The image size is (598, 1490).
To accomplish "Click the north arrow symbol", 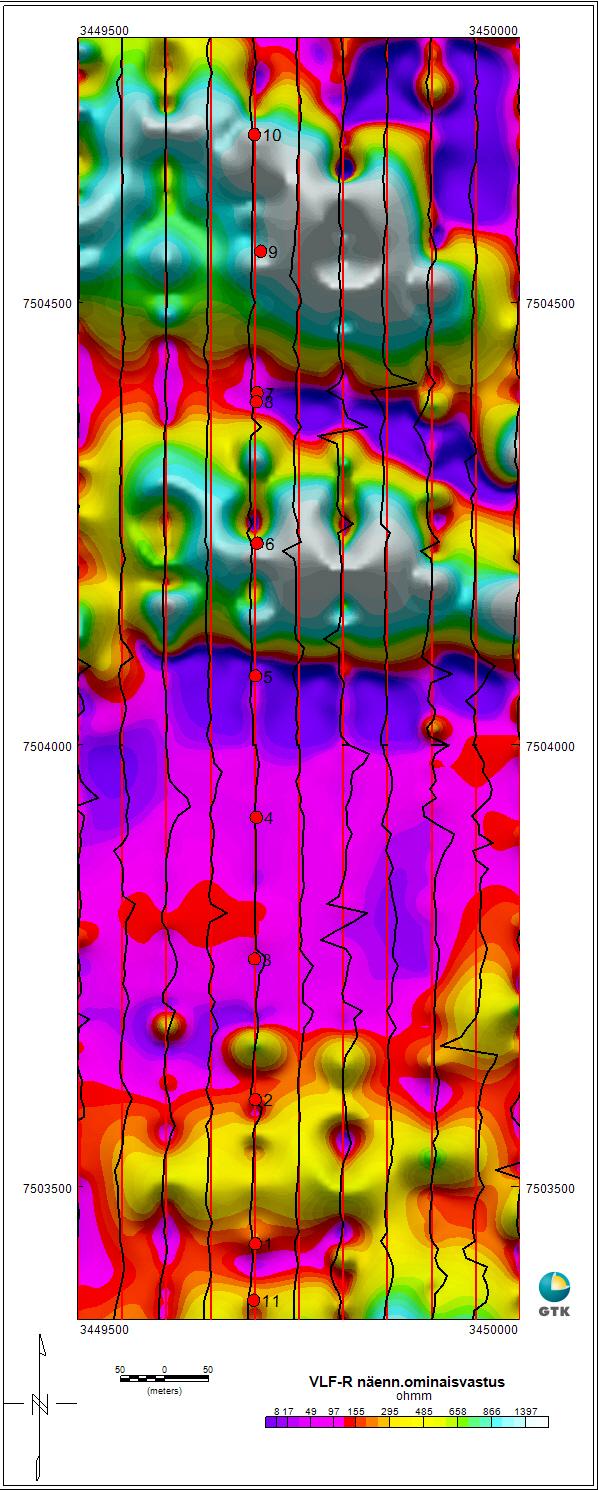I will [40, 1403].
